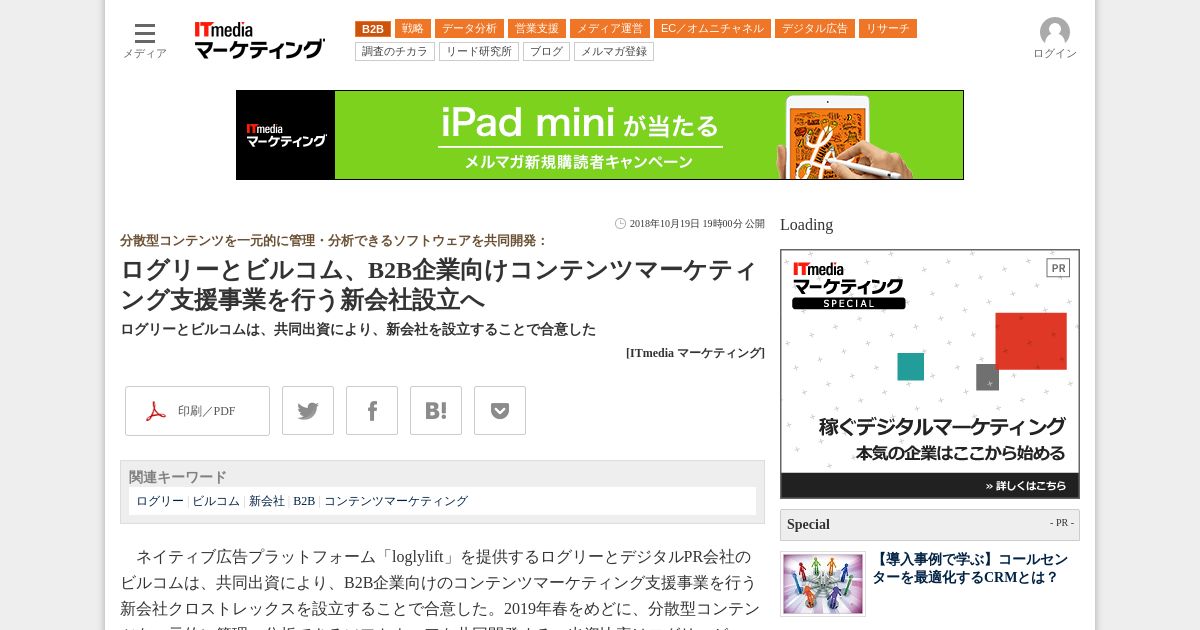Click the 新会社 keyword link
Image resolution: width=1200 pixels, height=630 pixels.
(x=267, y=501)
